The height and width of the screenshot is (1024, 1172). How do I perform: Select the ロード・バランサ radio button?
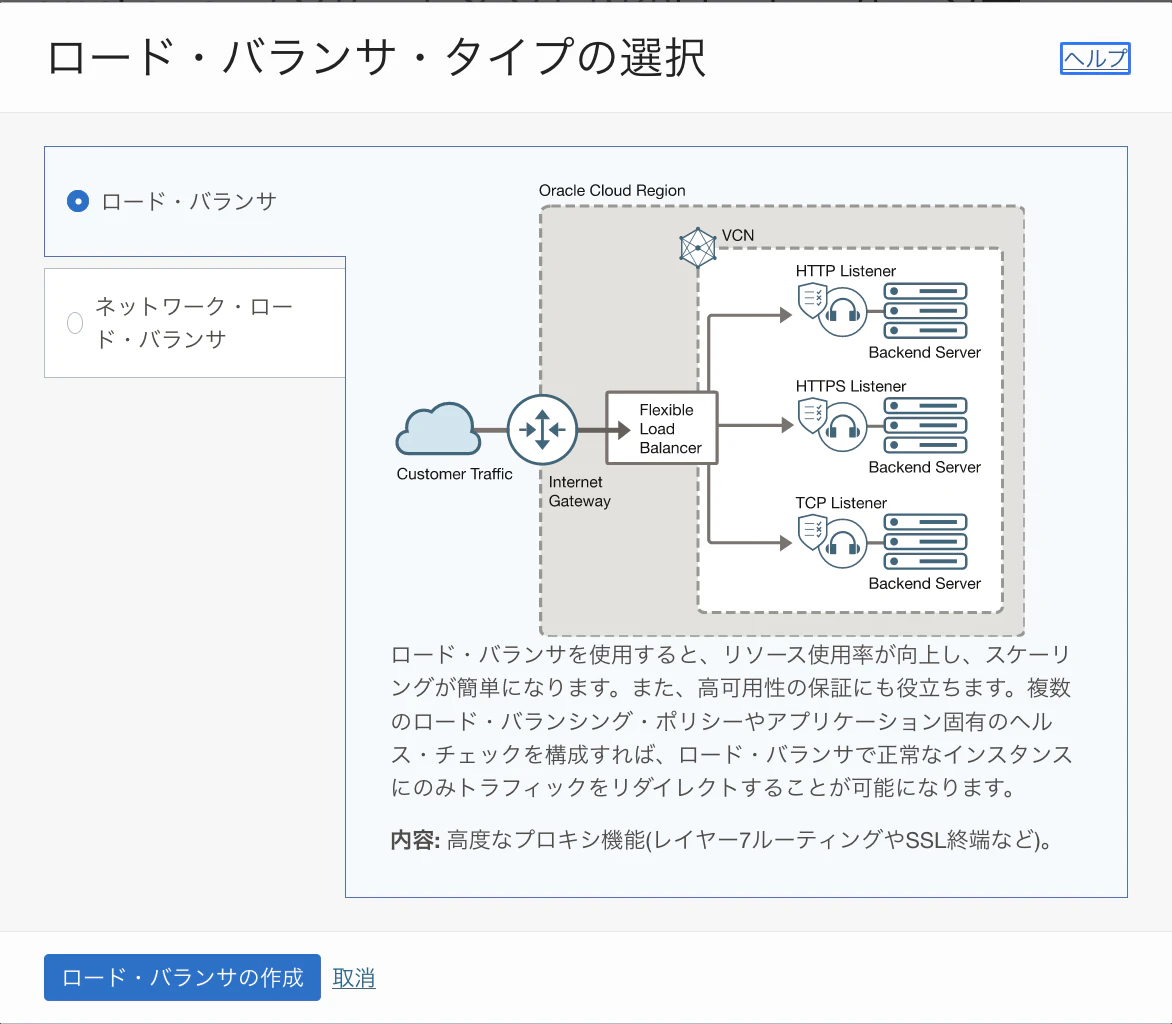[78, 201]
